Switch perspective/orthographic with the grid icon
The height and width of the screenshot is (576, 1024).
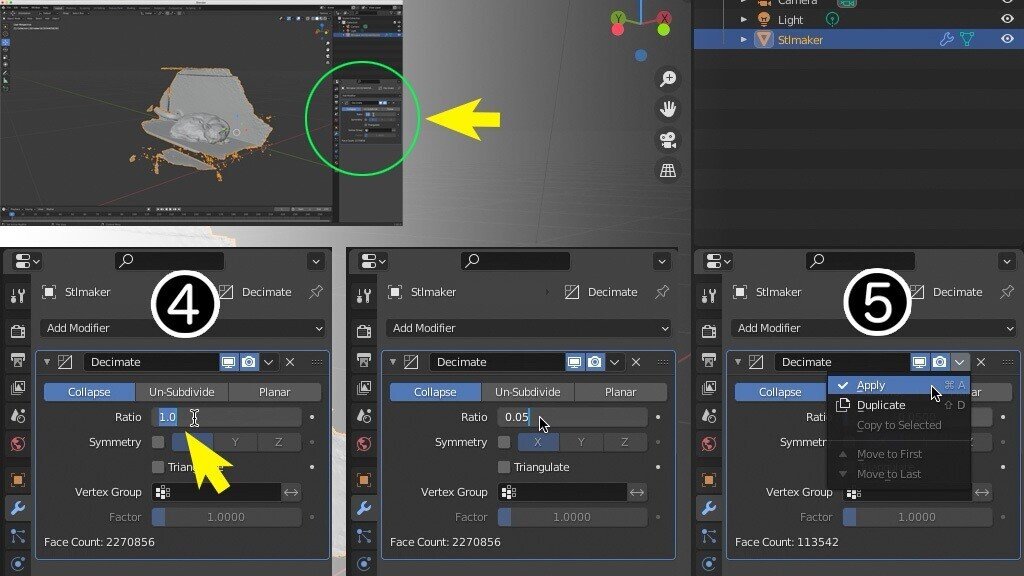tap(667, 170)
